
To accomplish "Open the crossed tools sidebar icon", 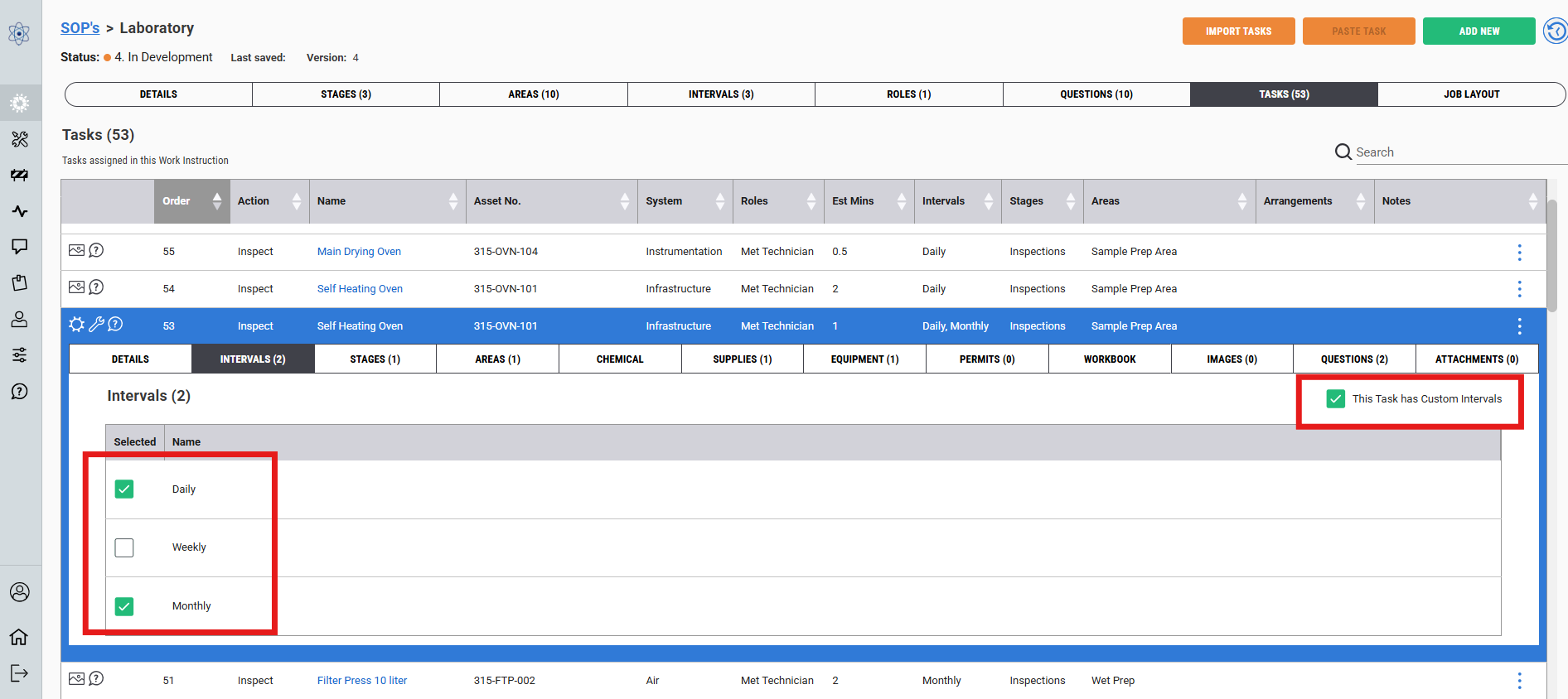I will pyautogui.click(x=20, y=139).
